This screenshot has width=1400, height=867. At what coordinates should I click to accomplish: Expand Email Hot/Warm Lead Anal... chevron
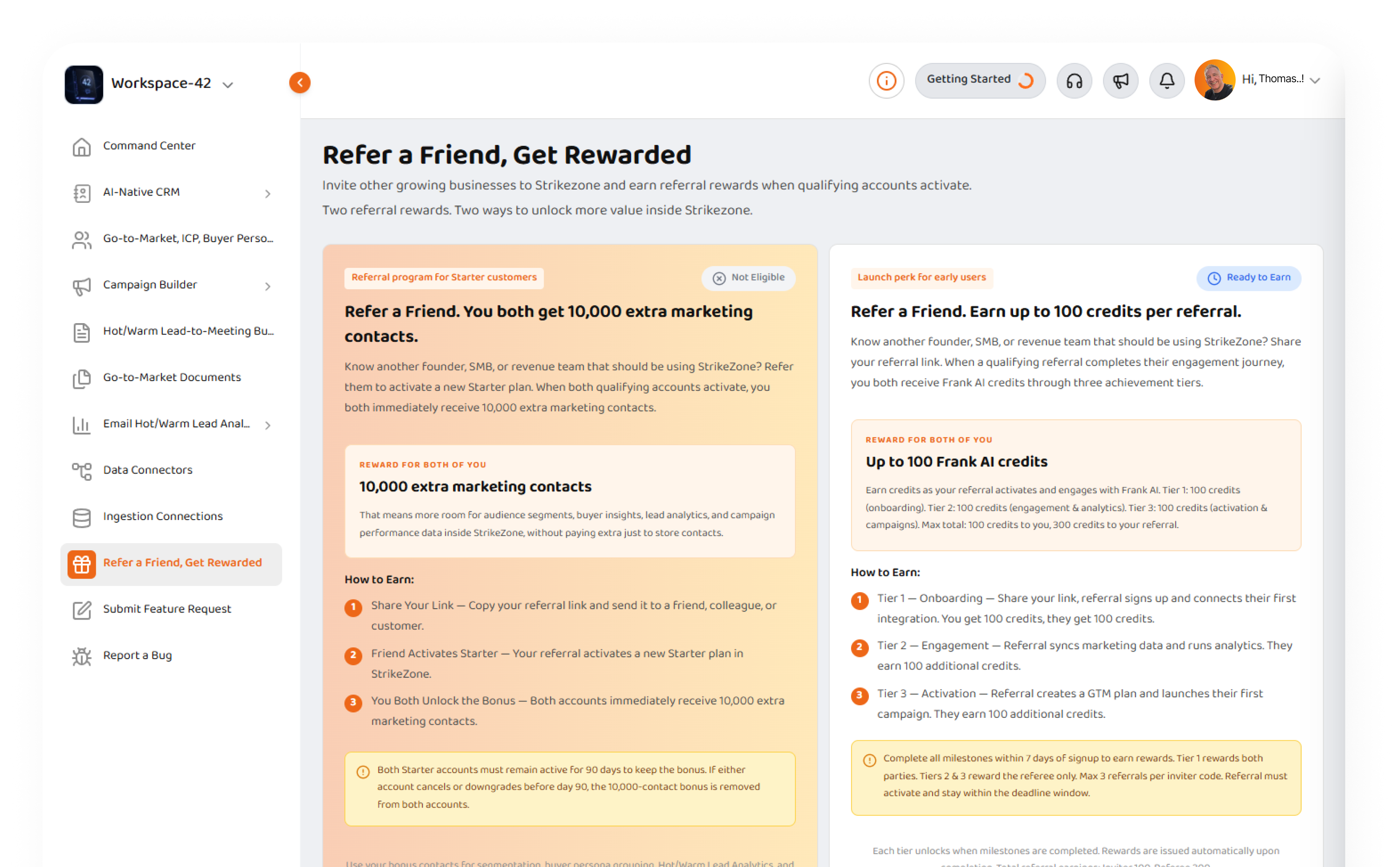pyautogui.click(x=267, y=425)
